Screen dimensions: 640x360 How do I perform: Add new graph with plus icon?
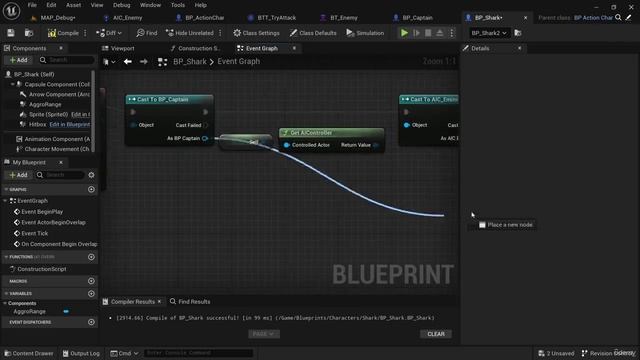(91, 189)
